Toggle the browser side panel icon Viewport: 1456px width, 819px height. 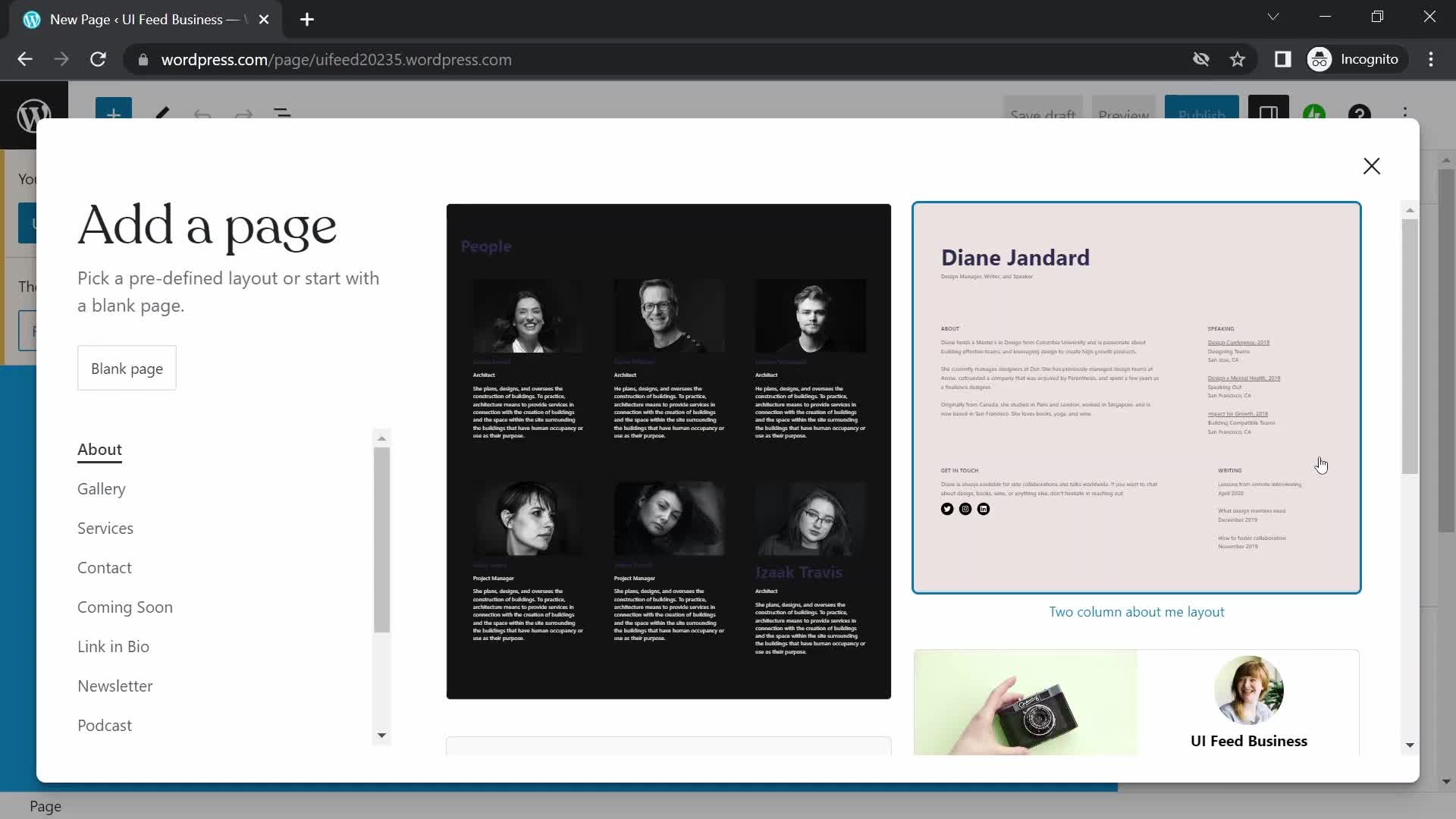tap(1283, 59)
